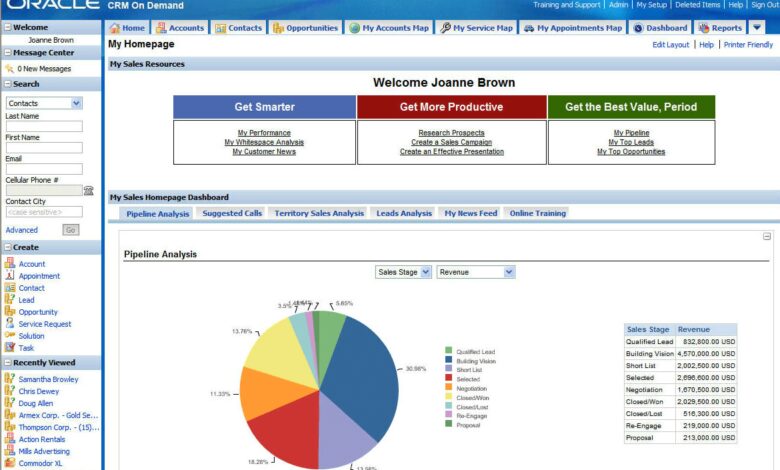The width and height of the screenshot is (780, 470).
Task: Click the Service Request icon in Create section
Action: 10,323
